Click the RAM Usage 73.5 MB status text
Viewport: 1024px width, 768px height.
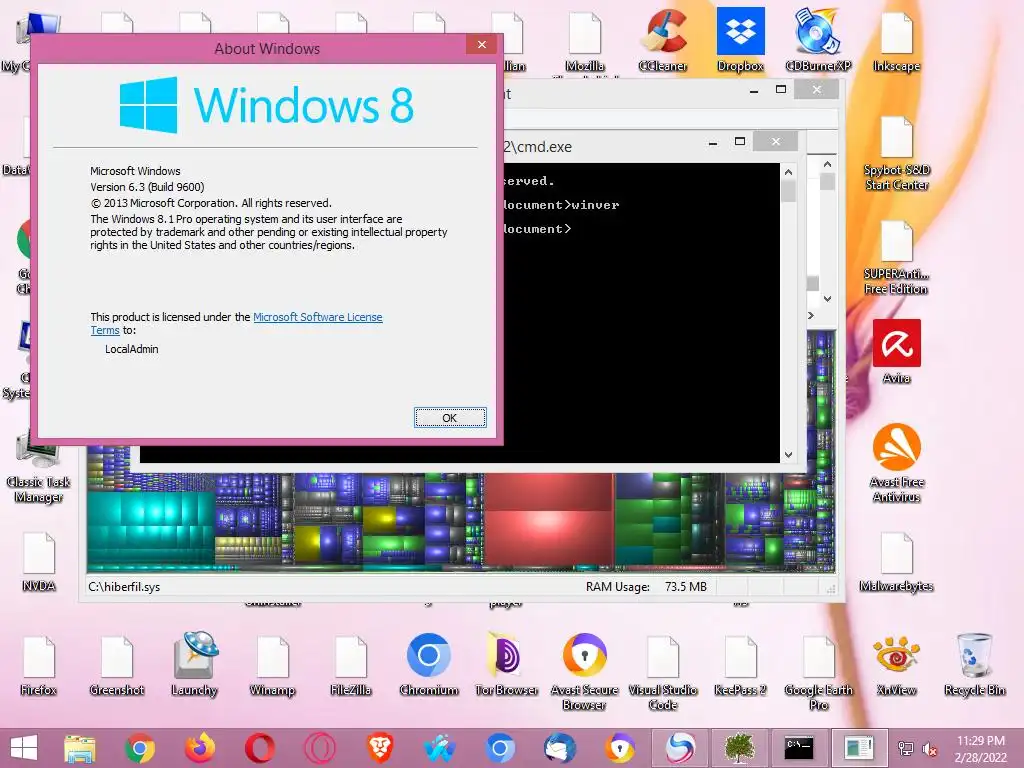tap(646, 586)
